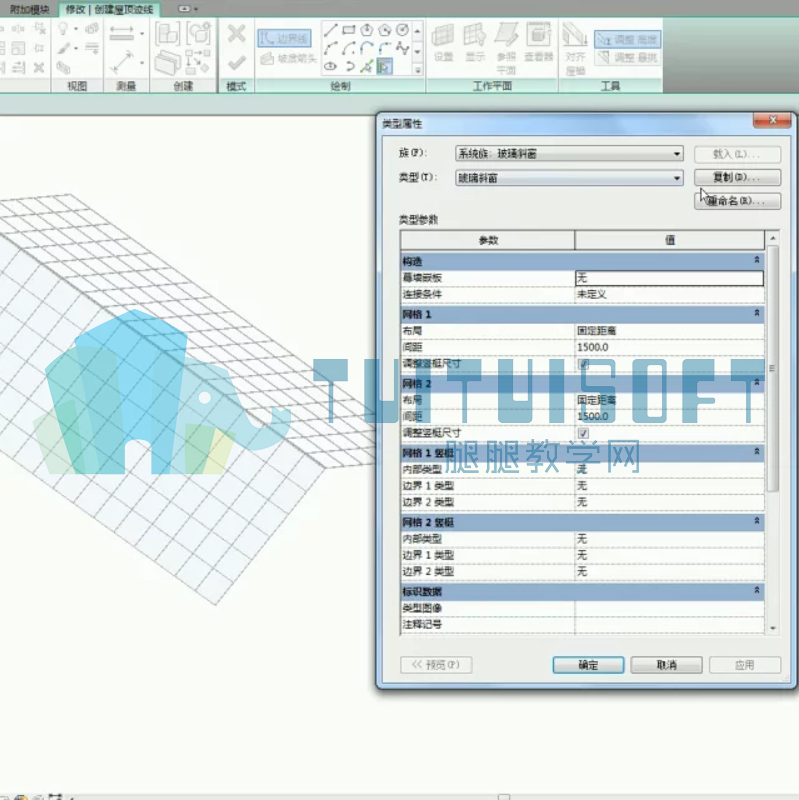Select the Spline draw tool

pos(403,48)
